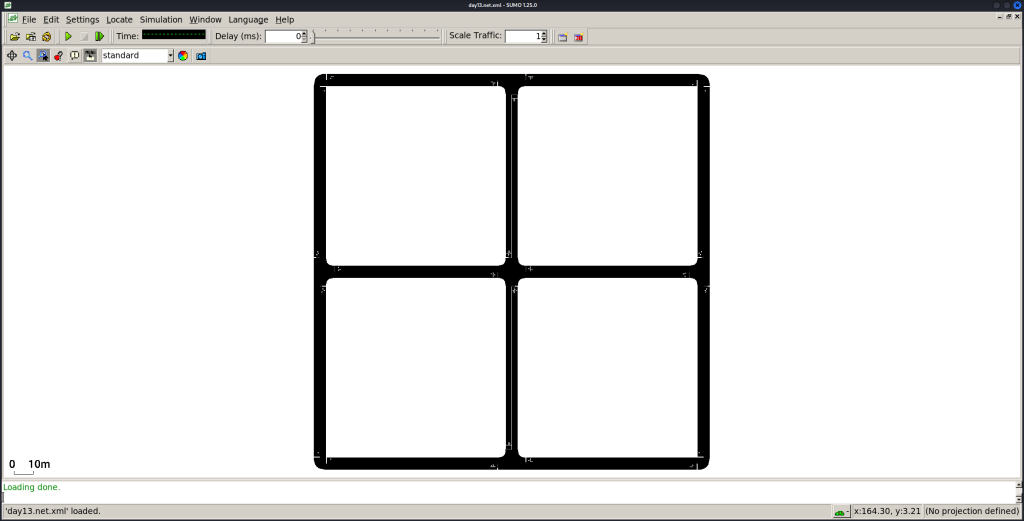Viewport: 1024px width, 521px height.
Task: Toggle the tooltip speech-bubble icon
Action: pyautogui.click(x=74, y=55)
